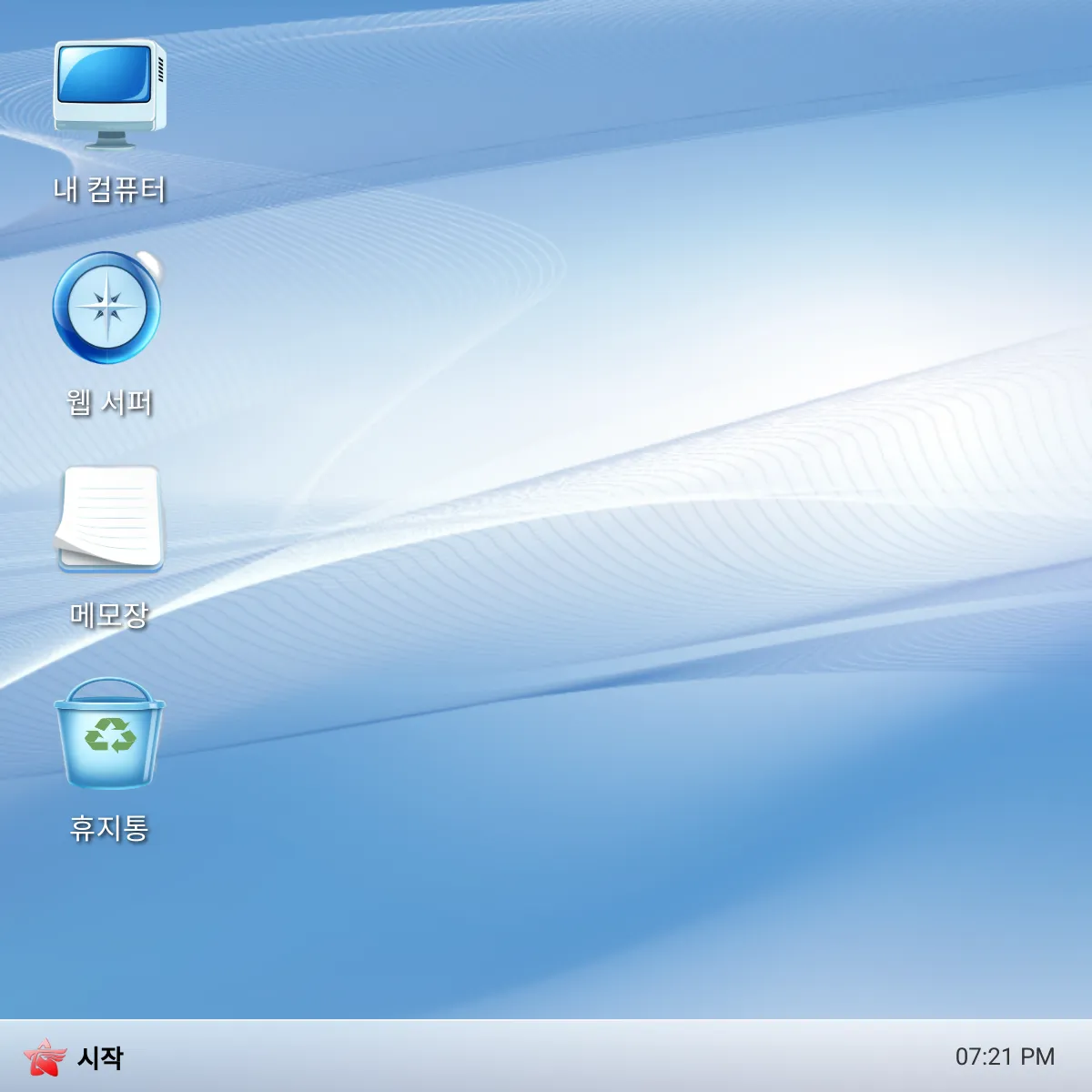Click the 웹 서퍼 icon label
The width and height of the screenshot is (1092, 1092).
pos(109,402)
